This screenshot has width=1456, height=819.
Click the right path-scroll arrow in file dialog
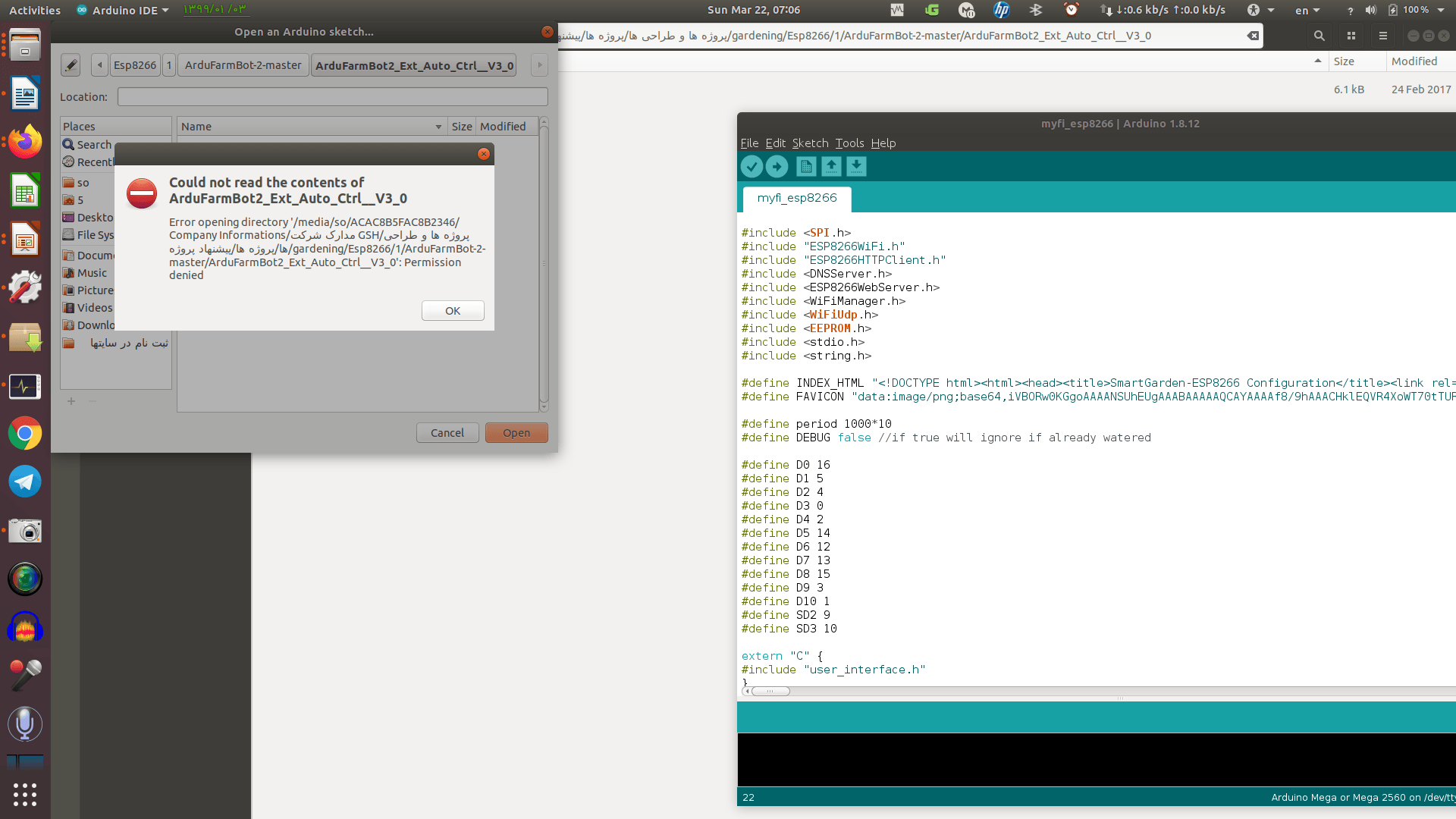[539, 65]
